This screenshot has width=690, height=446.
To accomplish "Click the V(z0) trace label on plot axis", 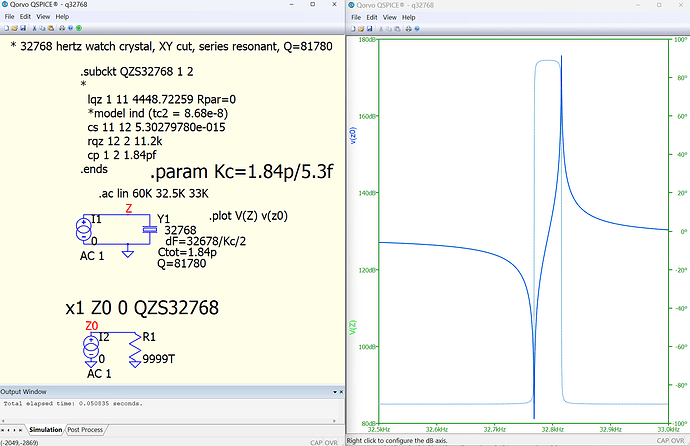I will point(353,135).
